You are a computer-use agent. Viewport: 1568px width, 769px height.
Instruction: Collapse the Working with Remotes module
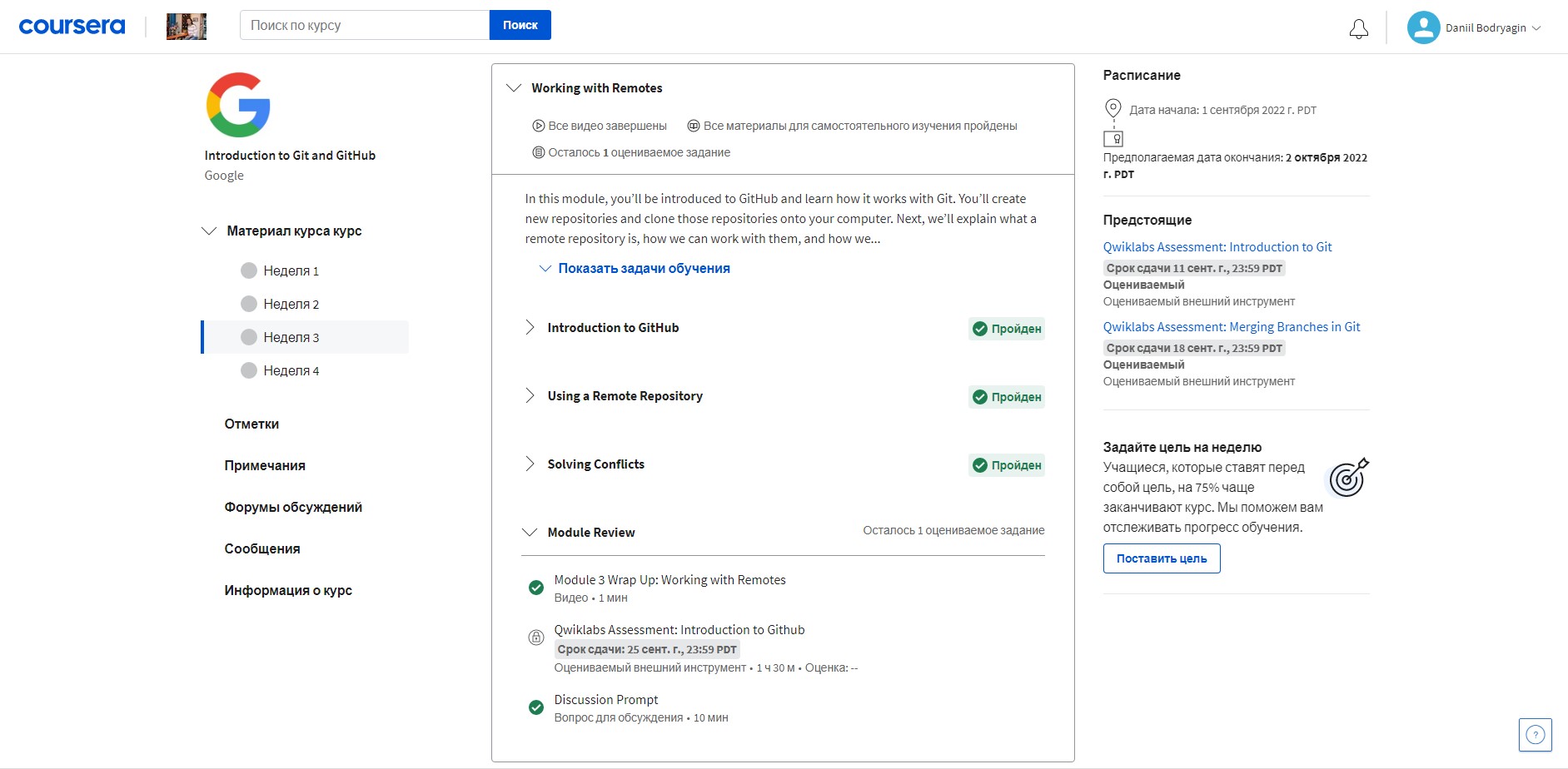514,87
